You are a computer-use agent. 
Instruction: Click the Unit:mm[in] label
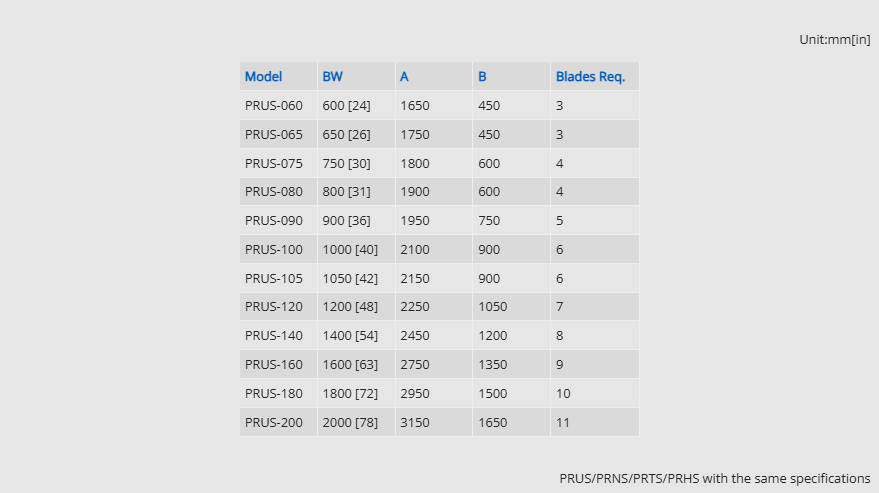[x=834, y=39]
